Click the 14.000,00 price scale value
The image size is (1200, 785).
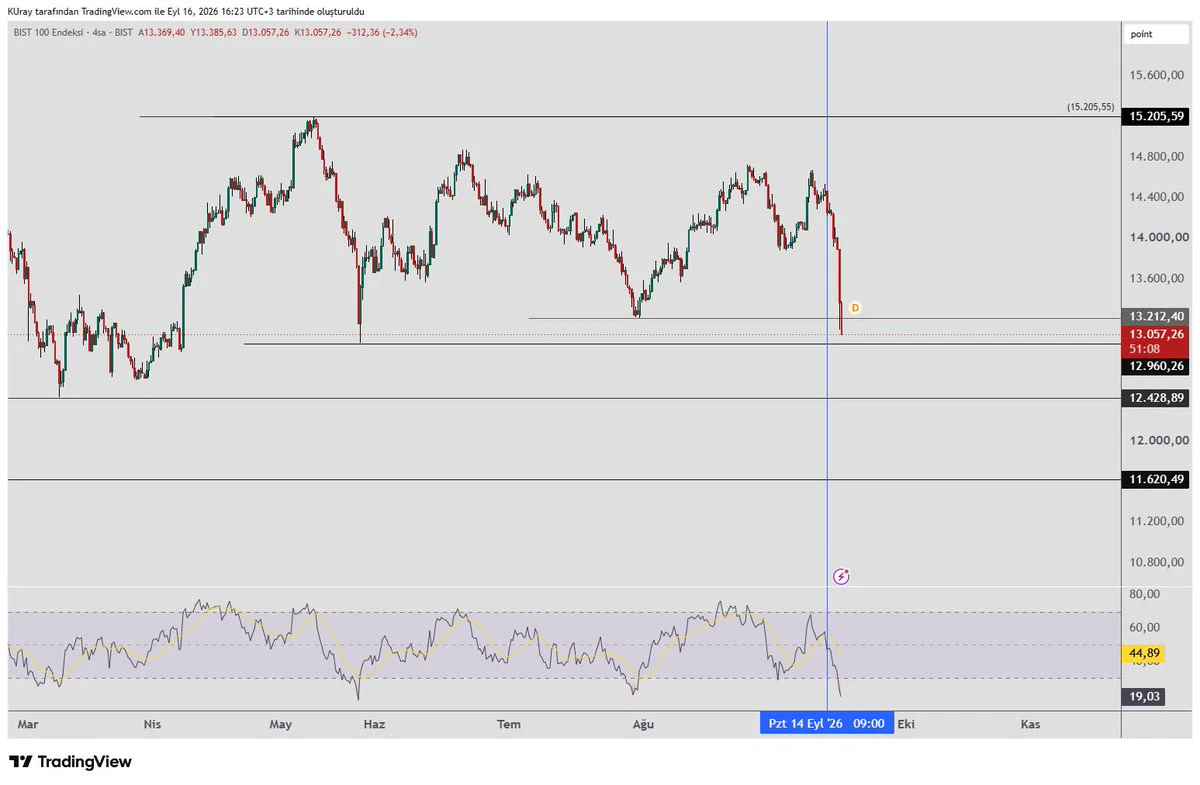tap(1159, 237)
